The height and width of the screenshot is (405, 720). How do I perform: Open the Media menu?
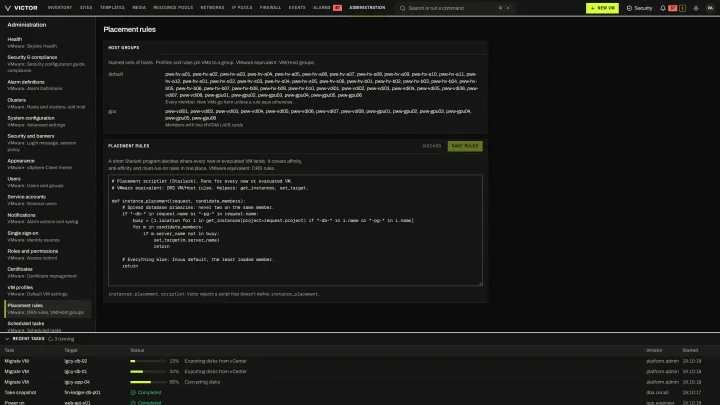tap(139, 8)
